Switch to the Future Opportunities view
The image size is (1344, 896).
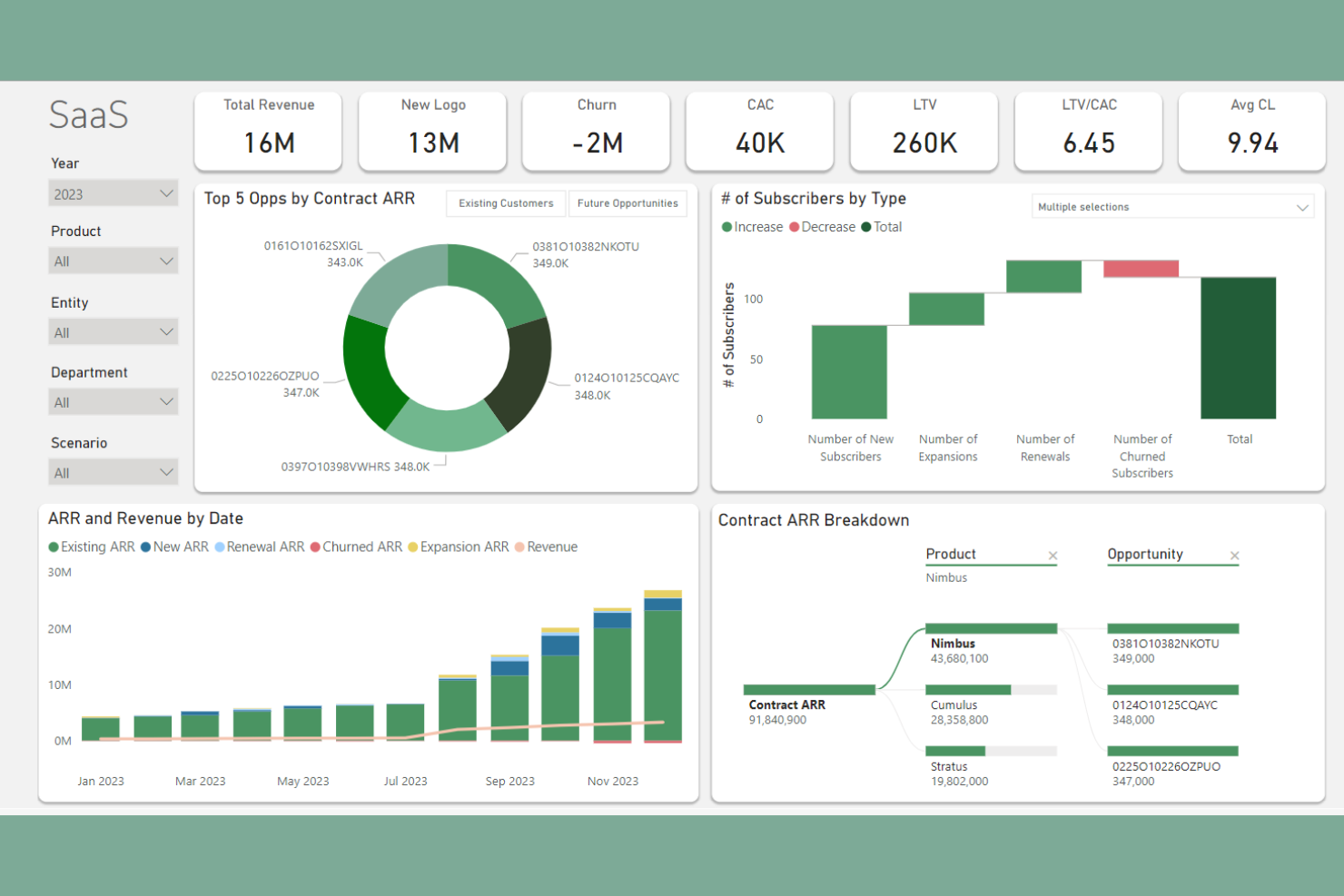pos(628,203)
